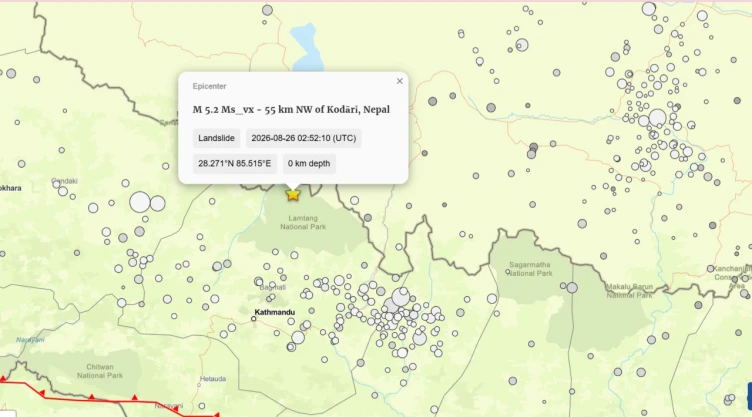Close the Epicenter popup
The height and width of the screenshot is (417, 752).
(400, 81)
